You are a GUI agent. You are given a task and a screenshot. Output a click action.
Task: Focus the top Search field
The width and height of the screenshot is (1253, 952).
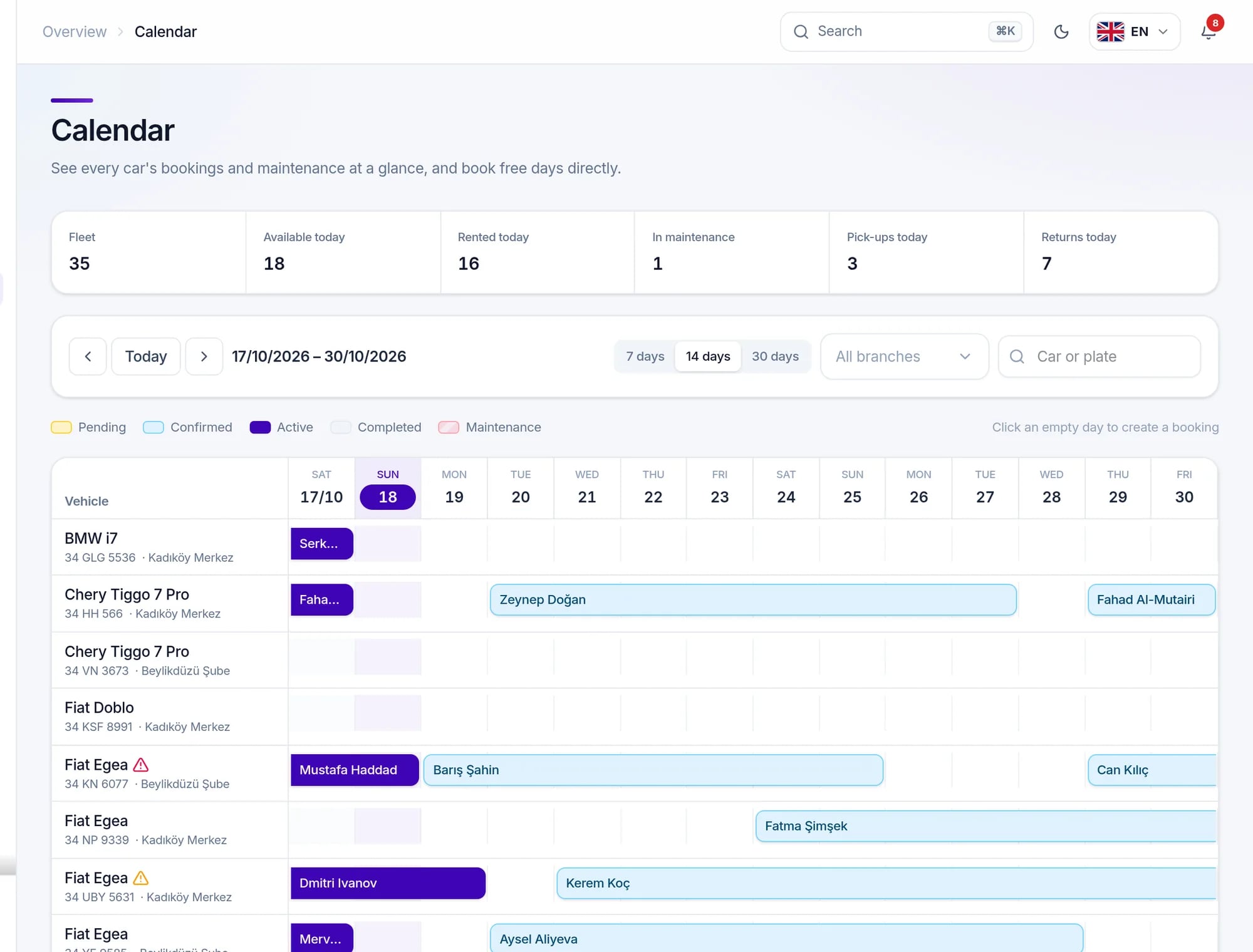pyautogui.click(x=906, y=32)
